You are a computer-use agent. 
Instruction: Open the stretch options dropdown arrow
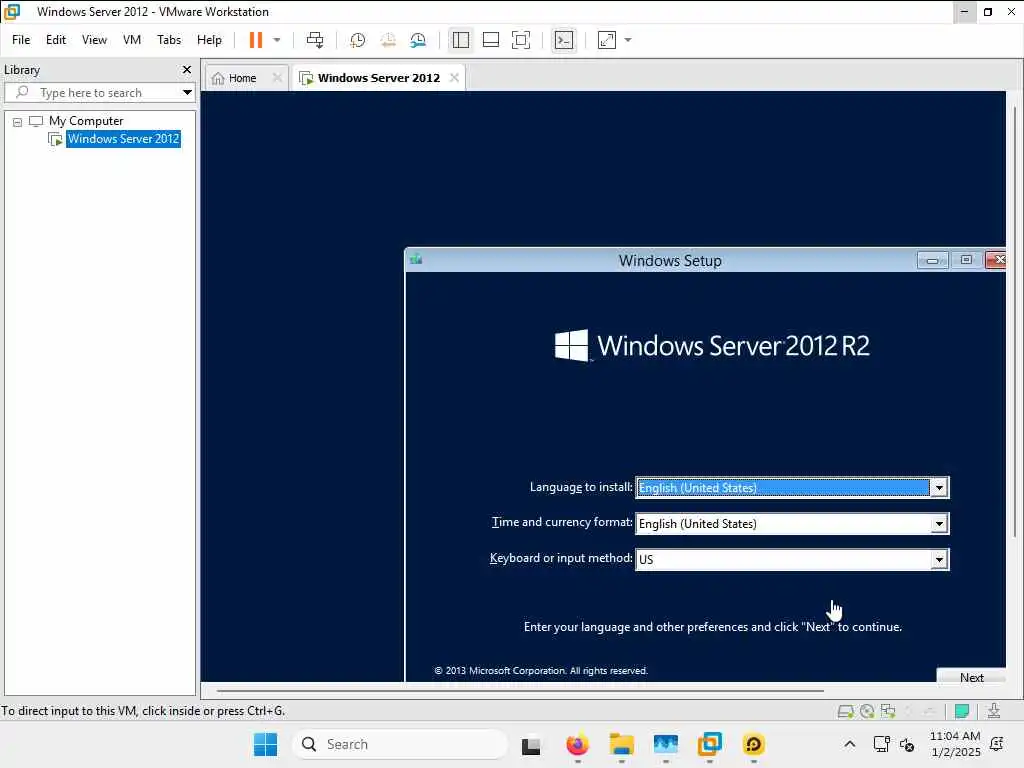click(628, 40)
